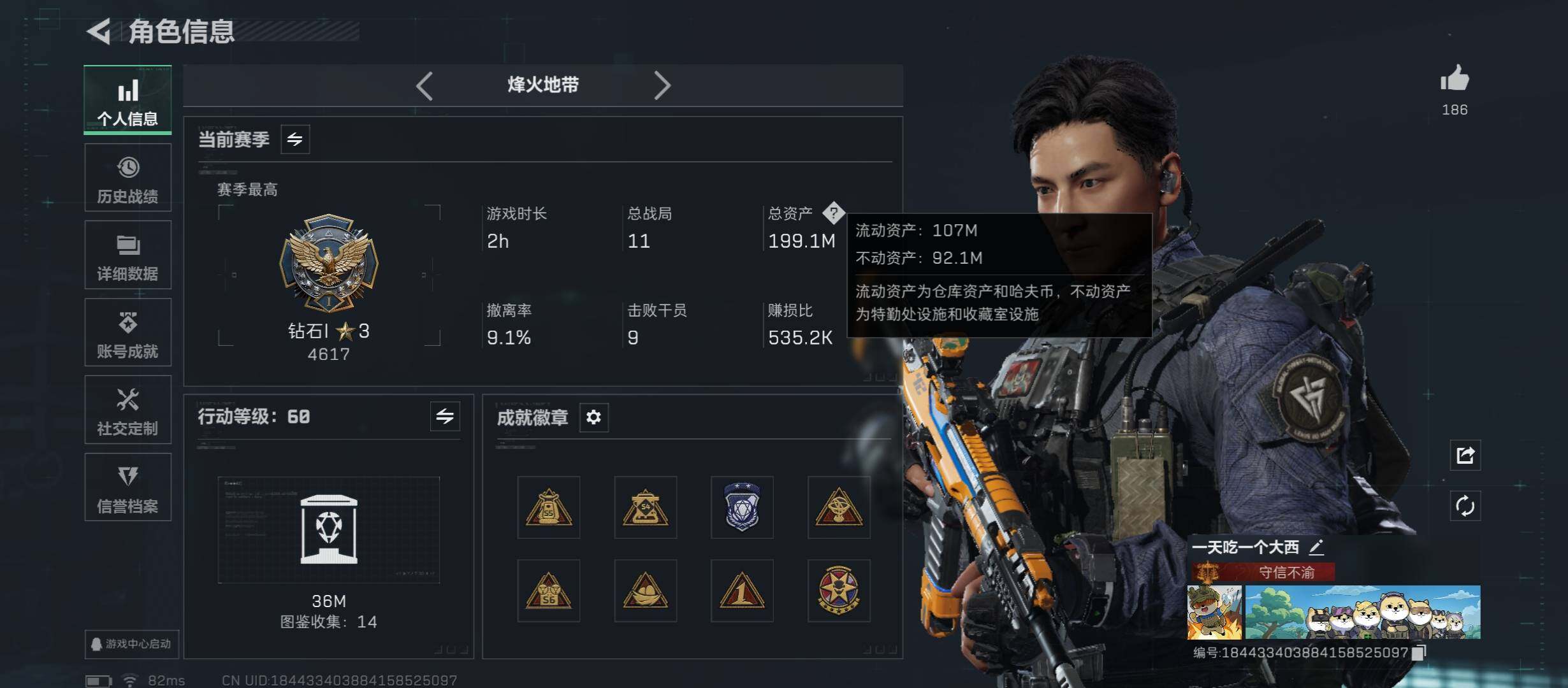Open 成就徽章 badge settings gear
This screenshot has width=1568, height=688.
(x=593, y=417)
